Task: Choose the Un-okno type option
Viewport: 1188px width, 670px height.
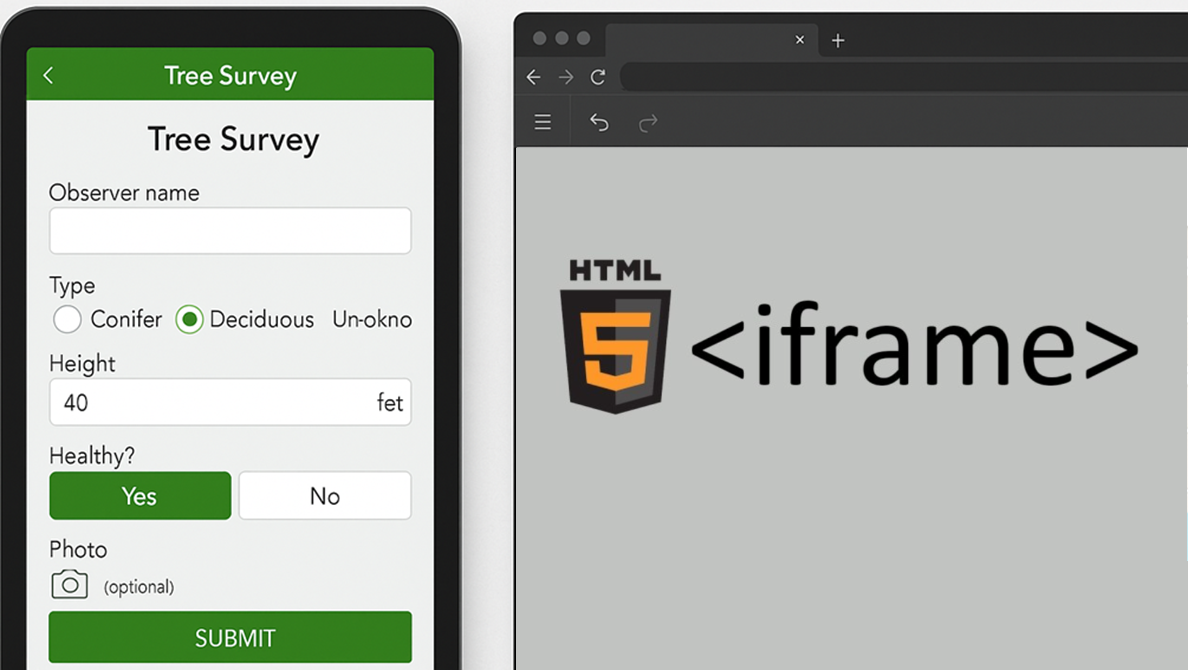Action: 372,320
